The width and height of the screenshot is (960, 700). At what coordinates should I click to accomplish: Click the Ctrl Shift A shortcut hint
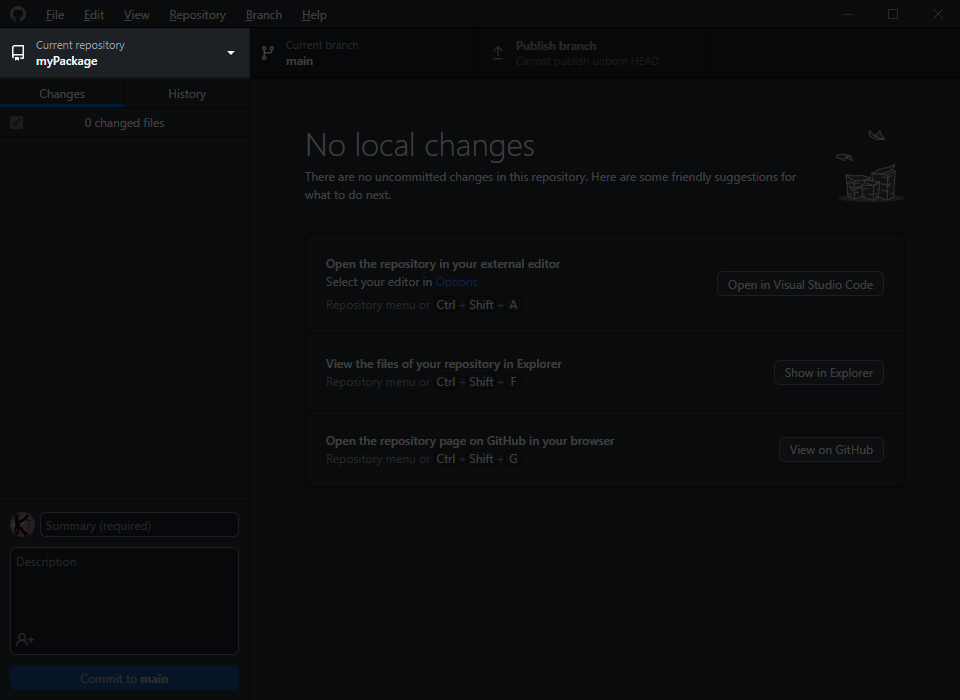(x=477, y=304)
